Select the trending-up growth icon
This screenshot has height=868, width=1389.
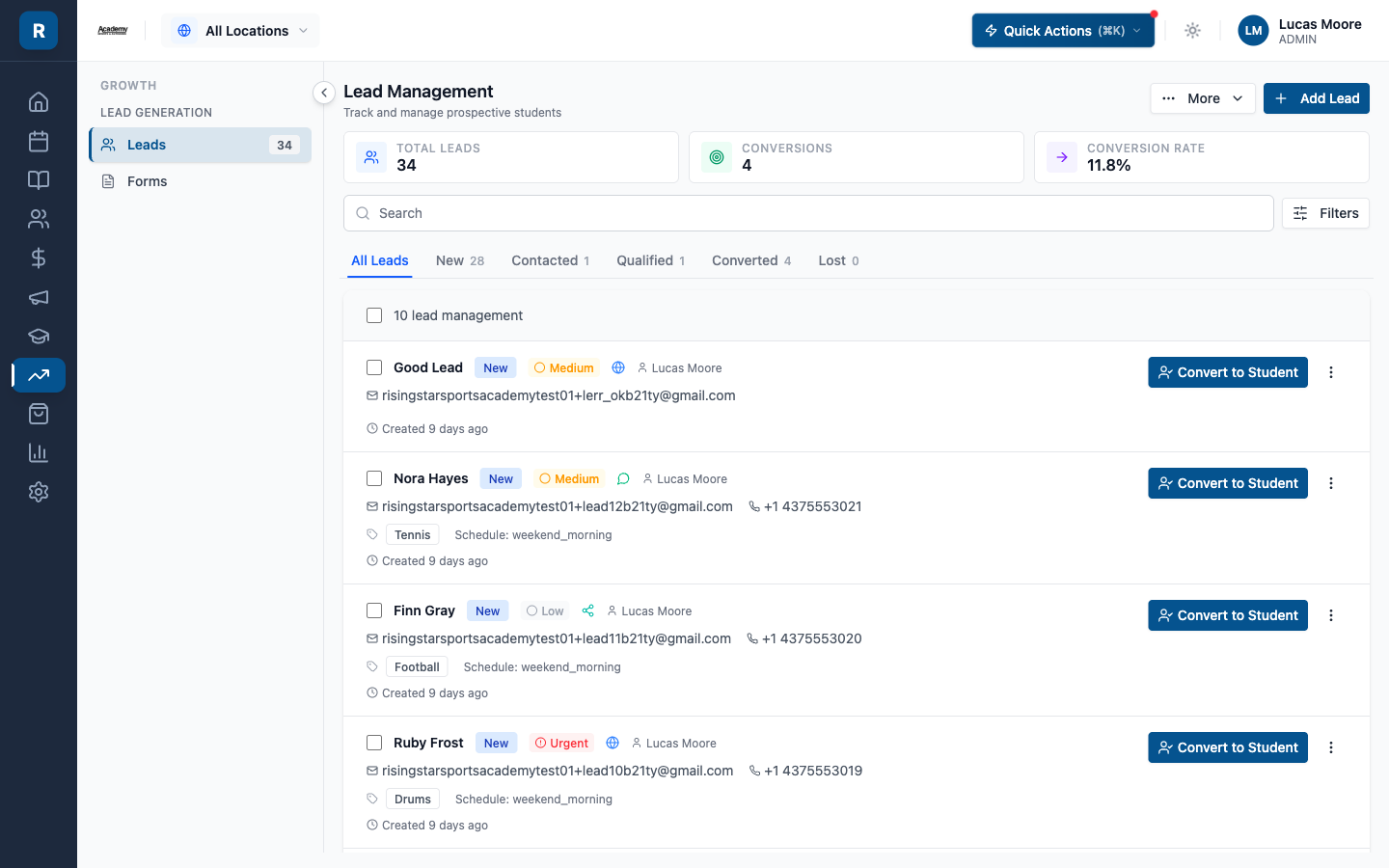pyautogui.click(x=39, y=375)
